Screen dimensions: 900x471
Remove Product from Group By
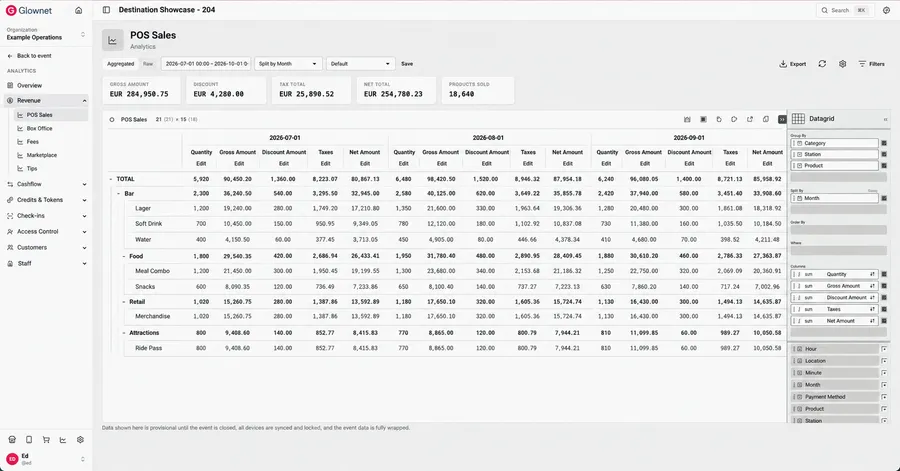[x=884, y=166]
